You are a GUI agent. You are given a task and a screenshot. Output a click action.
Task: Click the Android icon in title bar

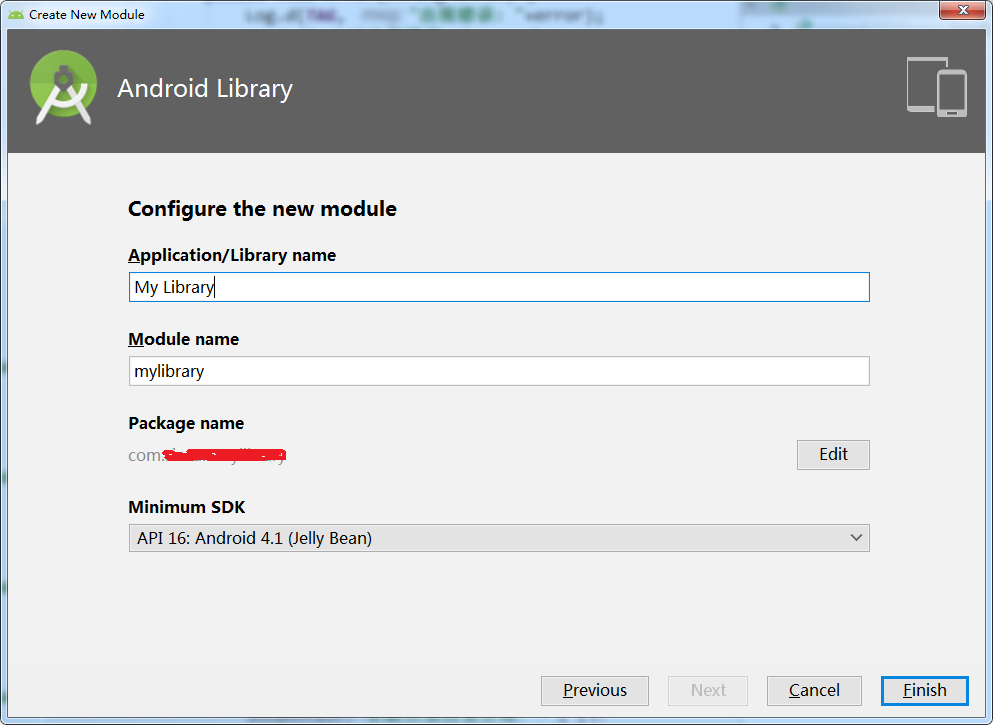click(x=16, y=15)
